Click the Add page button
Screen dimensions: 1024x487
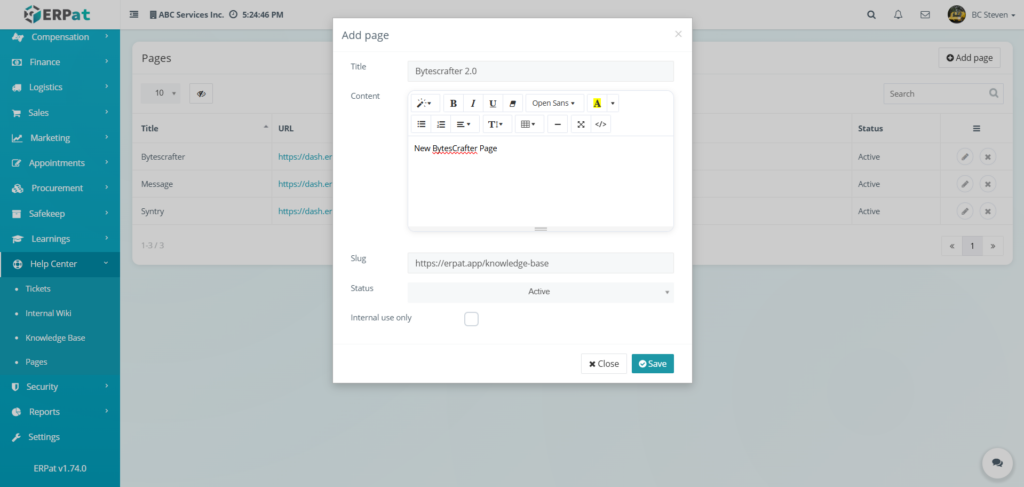coord(969,57)
